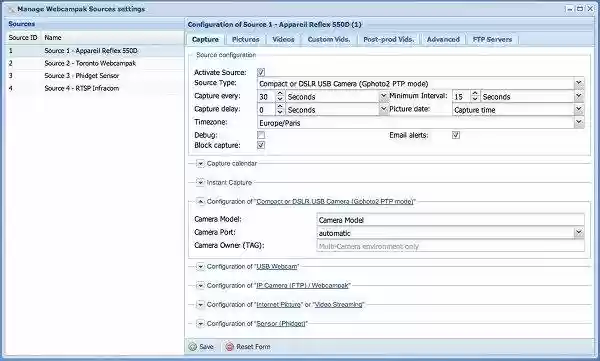The width and height of the screenshot is (600, 361).
Task: Increase the Capture every value with stepper
Action: (280, 94)
